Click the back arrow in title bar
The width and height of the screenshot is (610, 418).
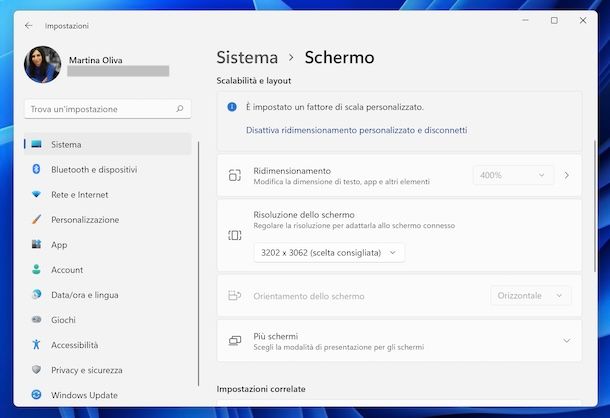(28, 25)
